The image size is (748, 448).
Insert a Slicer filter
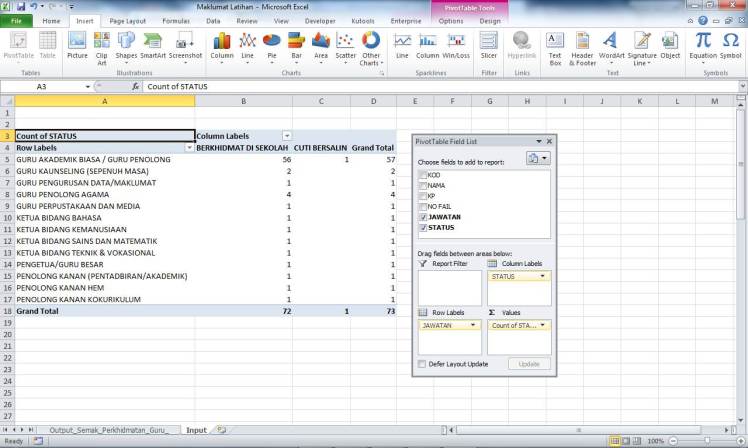coord(488,46)
